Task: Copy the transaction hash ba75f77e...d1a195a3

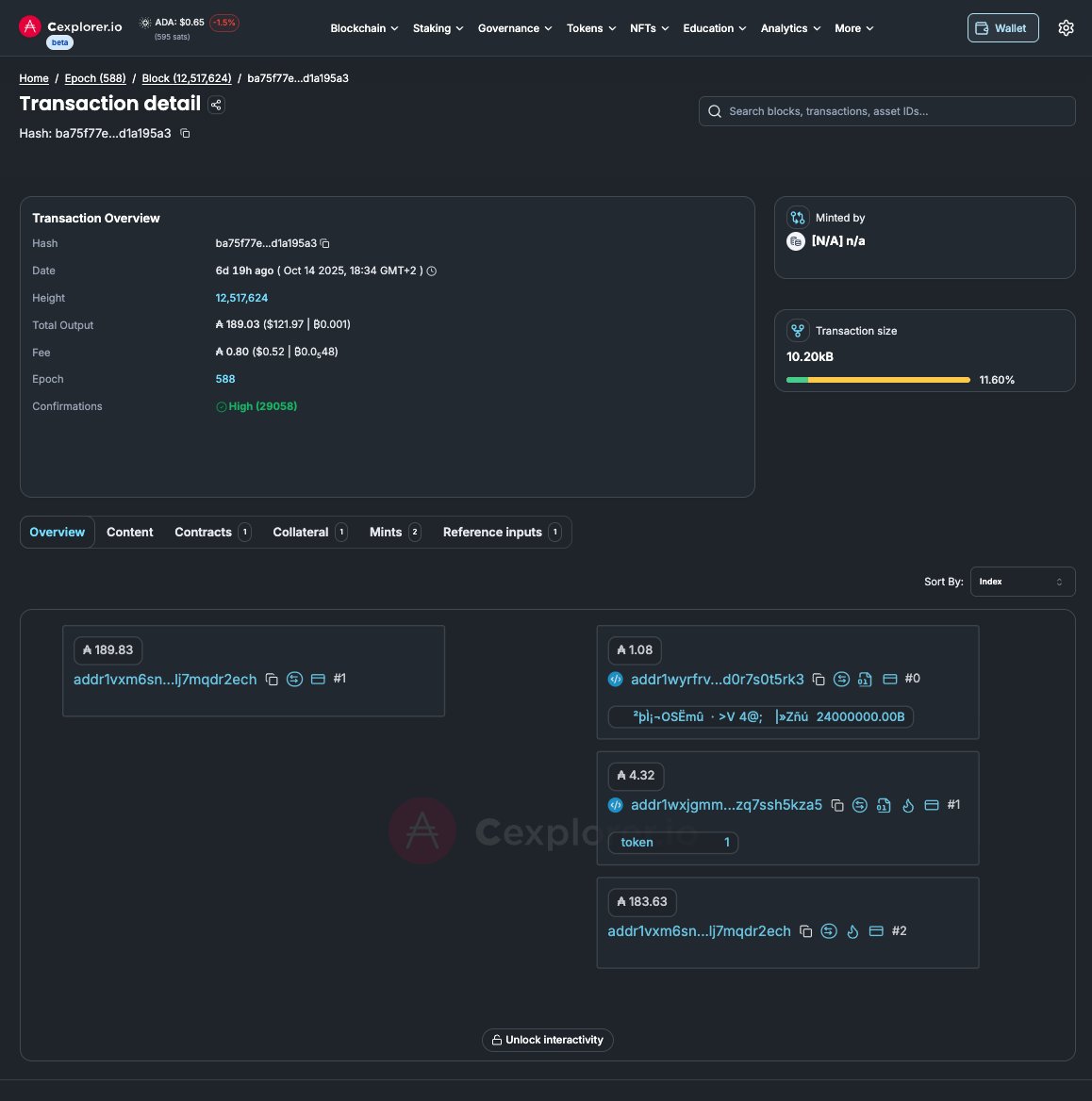Action: 324,243
